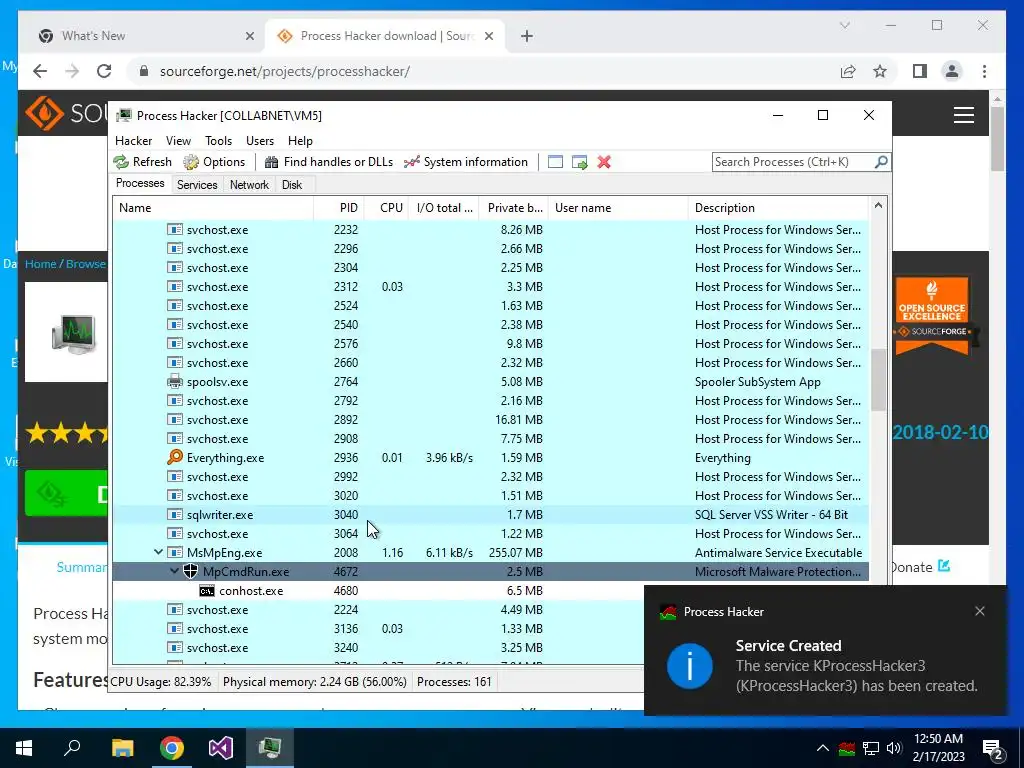Sort by the Description column header
1024x768 pixels.
click(778, 208)
